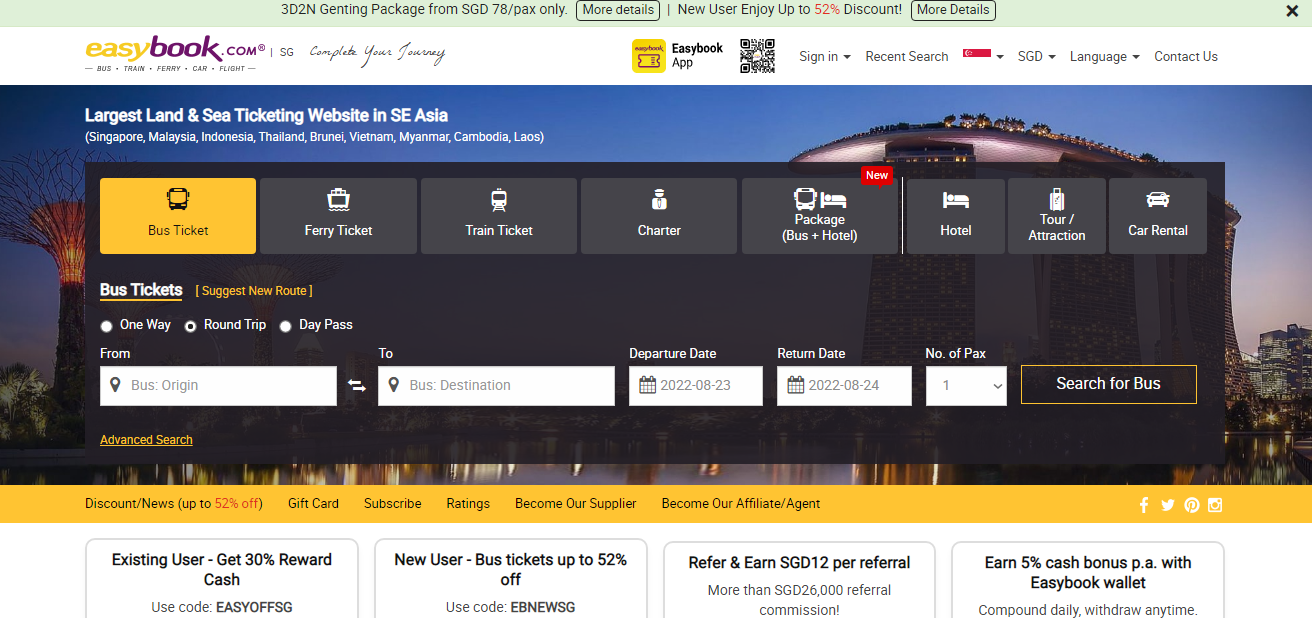Screen dimensions: 1312x618
Task: Click the Bus: Destination input field
Action: (496, 385)
